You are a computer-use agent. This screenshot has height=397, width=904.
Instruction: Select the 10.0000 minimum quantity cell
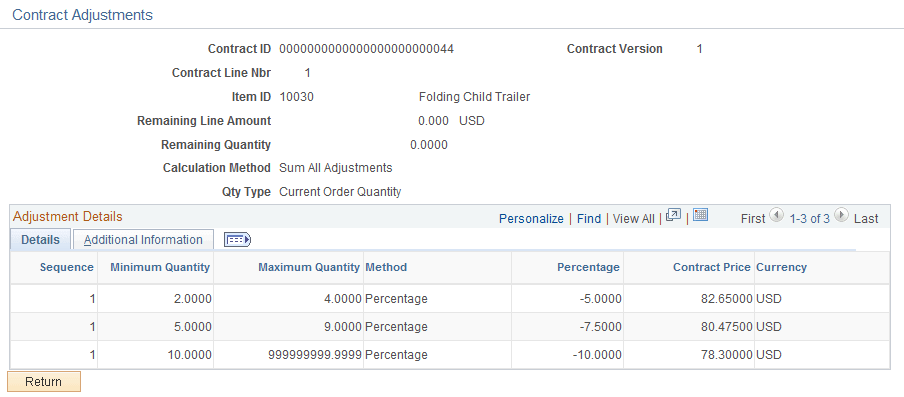tap(190, 354)
